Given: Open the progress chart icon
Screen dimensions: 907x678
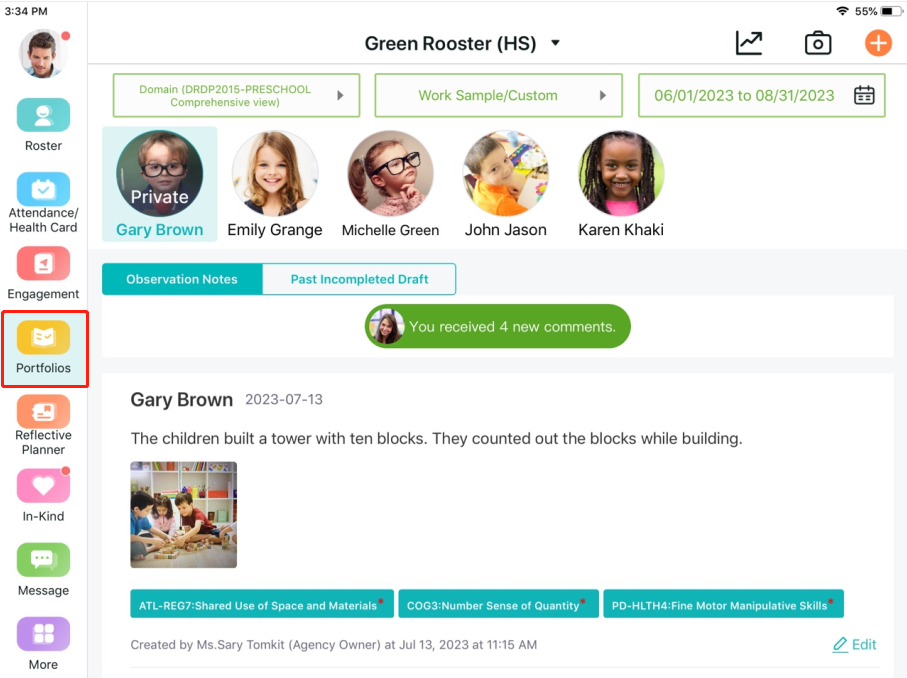Looking at the screenshot, I should [749, 43].
